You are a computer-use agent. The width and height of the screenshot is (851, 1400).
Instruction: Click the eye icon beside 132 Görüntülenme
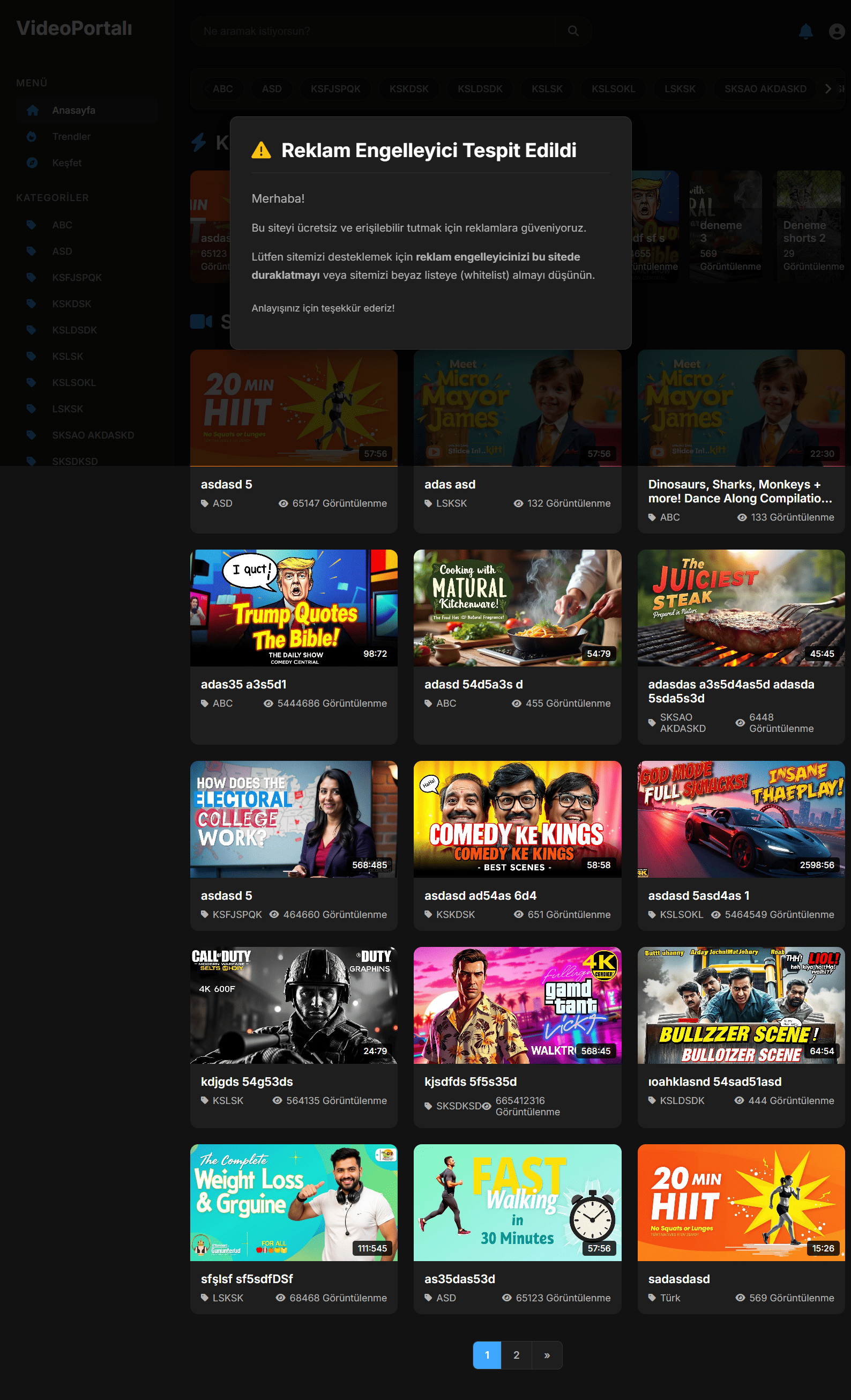(518, 503)
